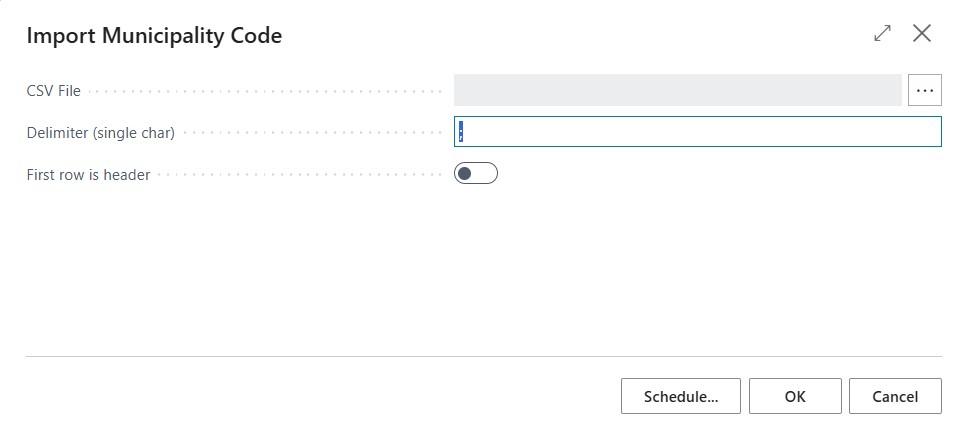Viewport: 967px width, 437px height.
Task: Toggle the First row is header switch
Action: (475, 174)
